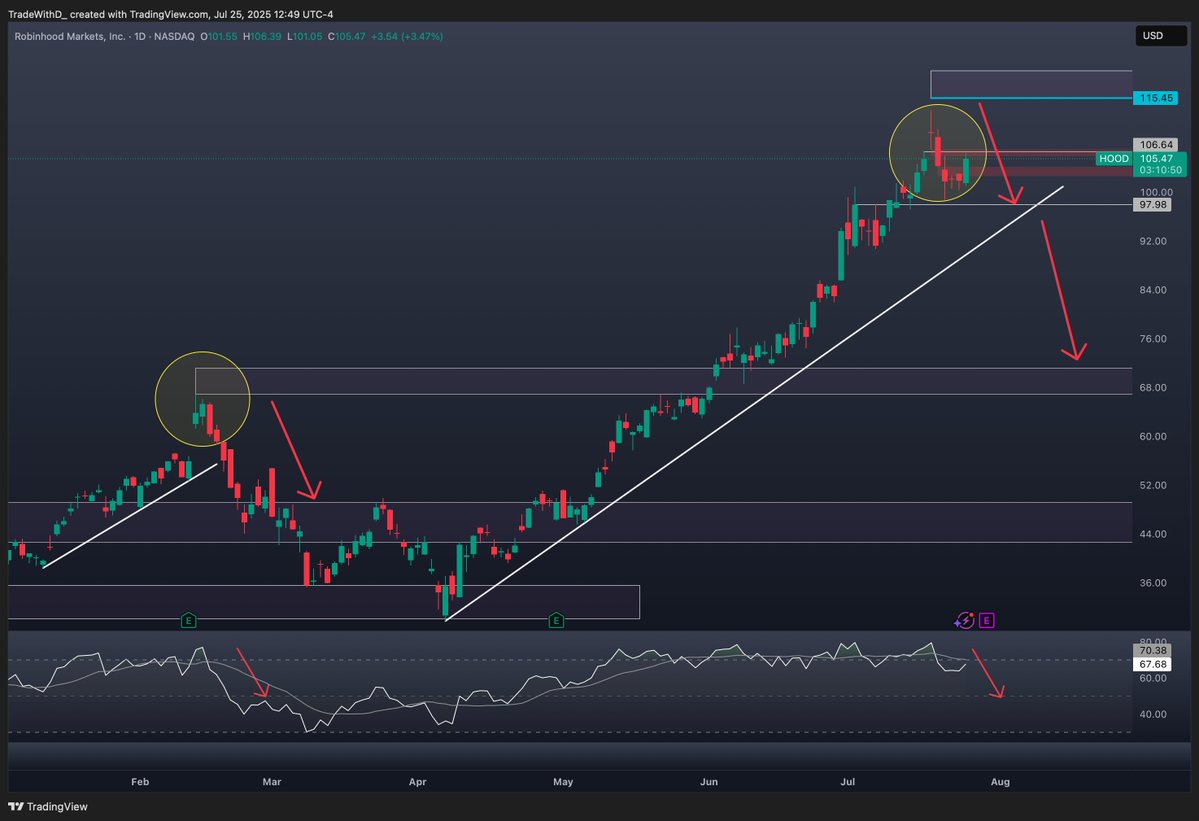Click the Robinhood Markets, Inc. symbol title
The width and height of the screenshot is (1199, 821).
pos(70,36)
